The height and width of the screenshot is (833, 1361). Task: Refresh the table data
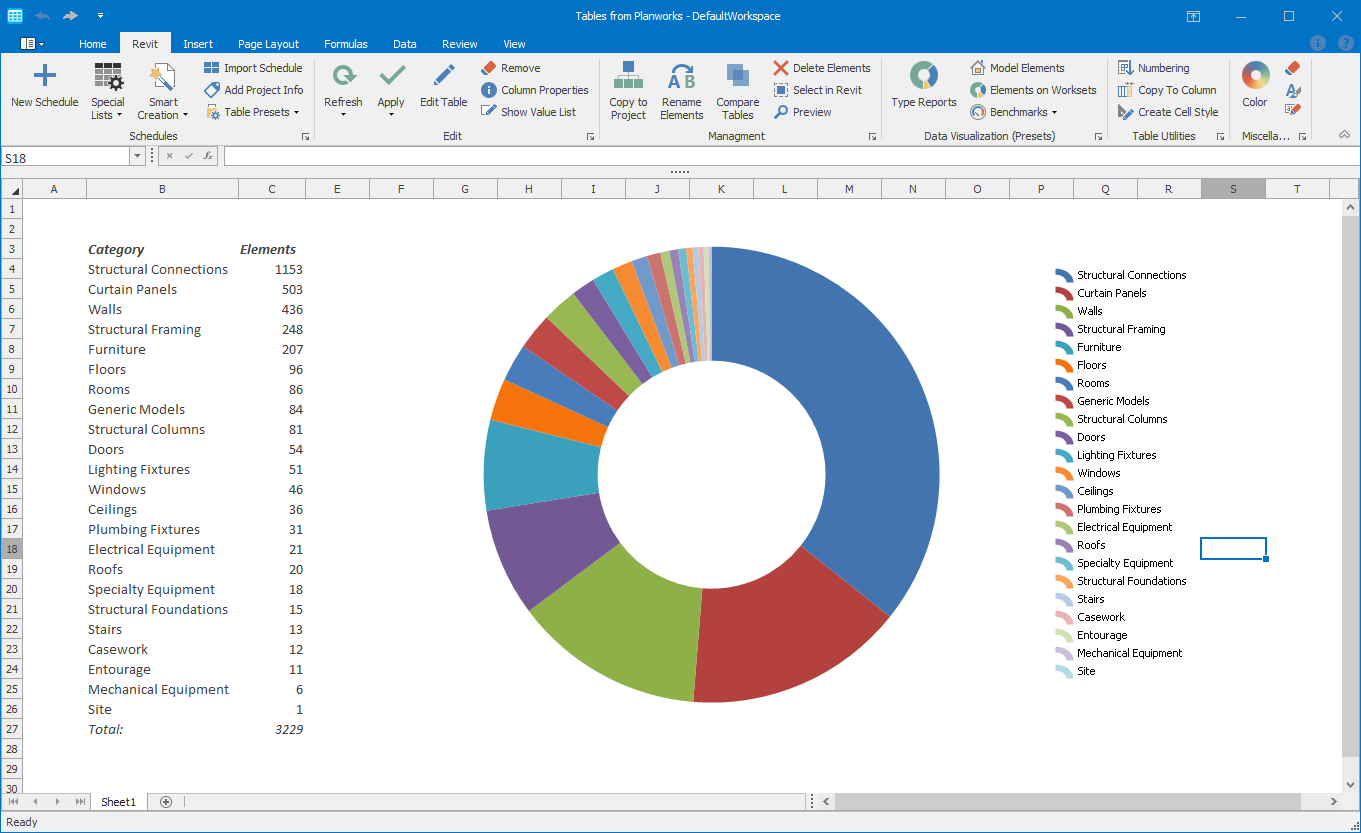343,88
